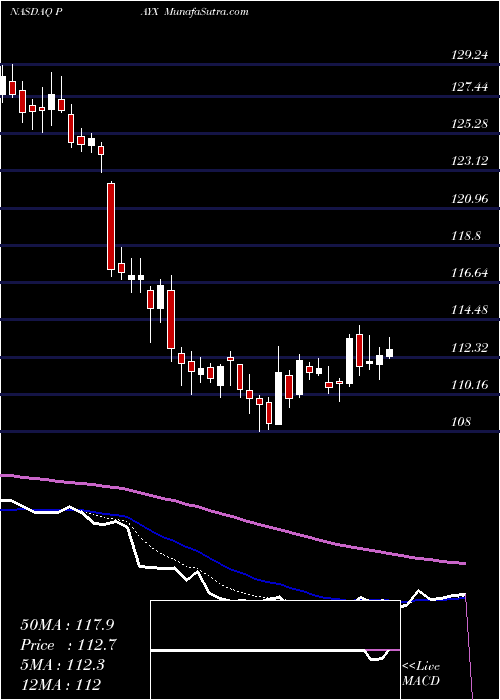
Task: Click the 112.32 price level label
Action: (x=469, y=347)
